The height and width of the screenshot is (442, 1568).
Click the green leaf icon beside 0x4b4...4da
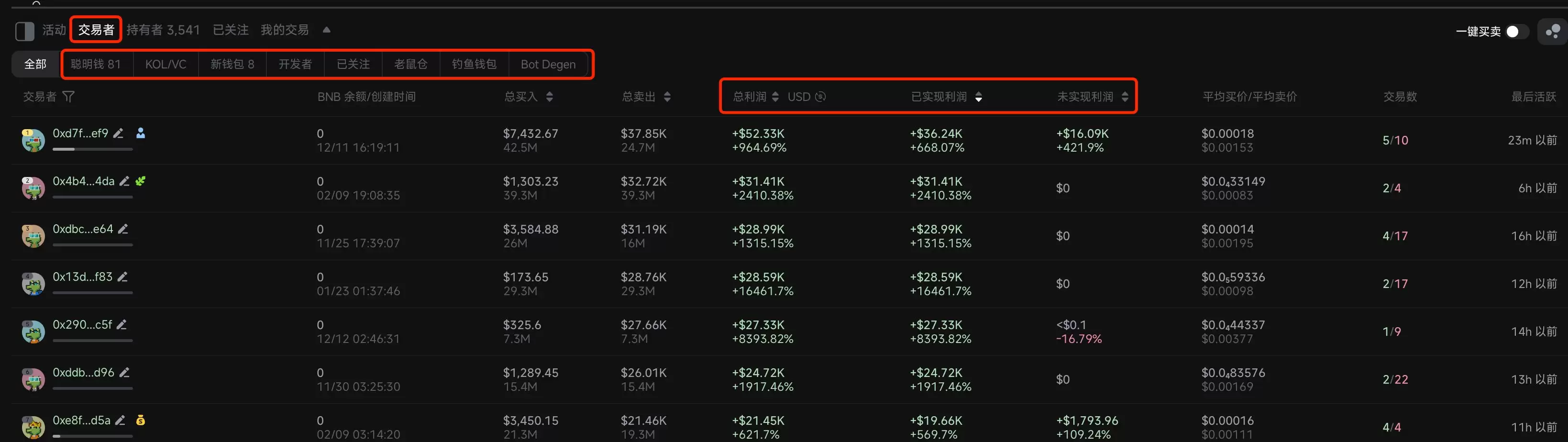[x=140, y=181]
